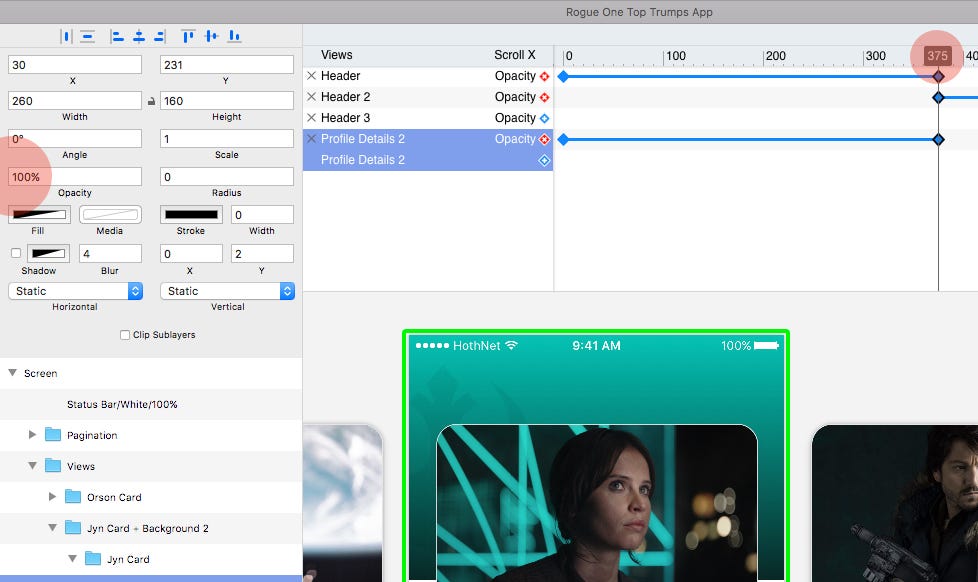The image size is (978, 582).
Task: Add driver property on lower Profile Details 2 row
Action: tap(545, 160)
